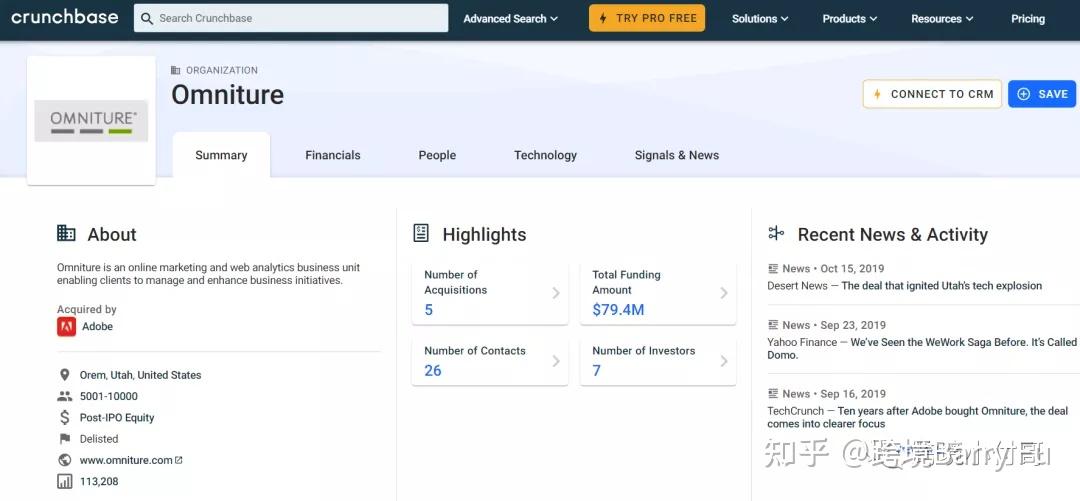
Task: Click the Recent News & Activity icon
Action: 776,234
